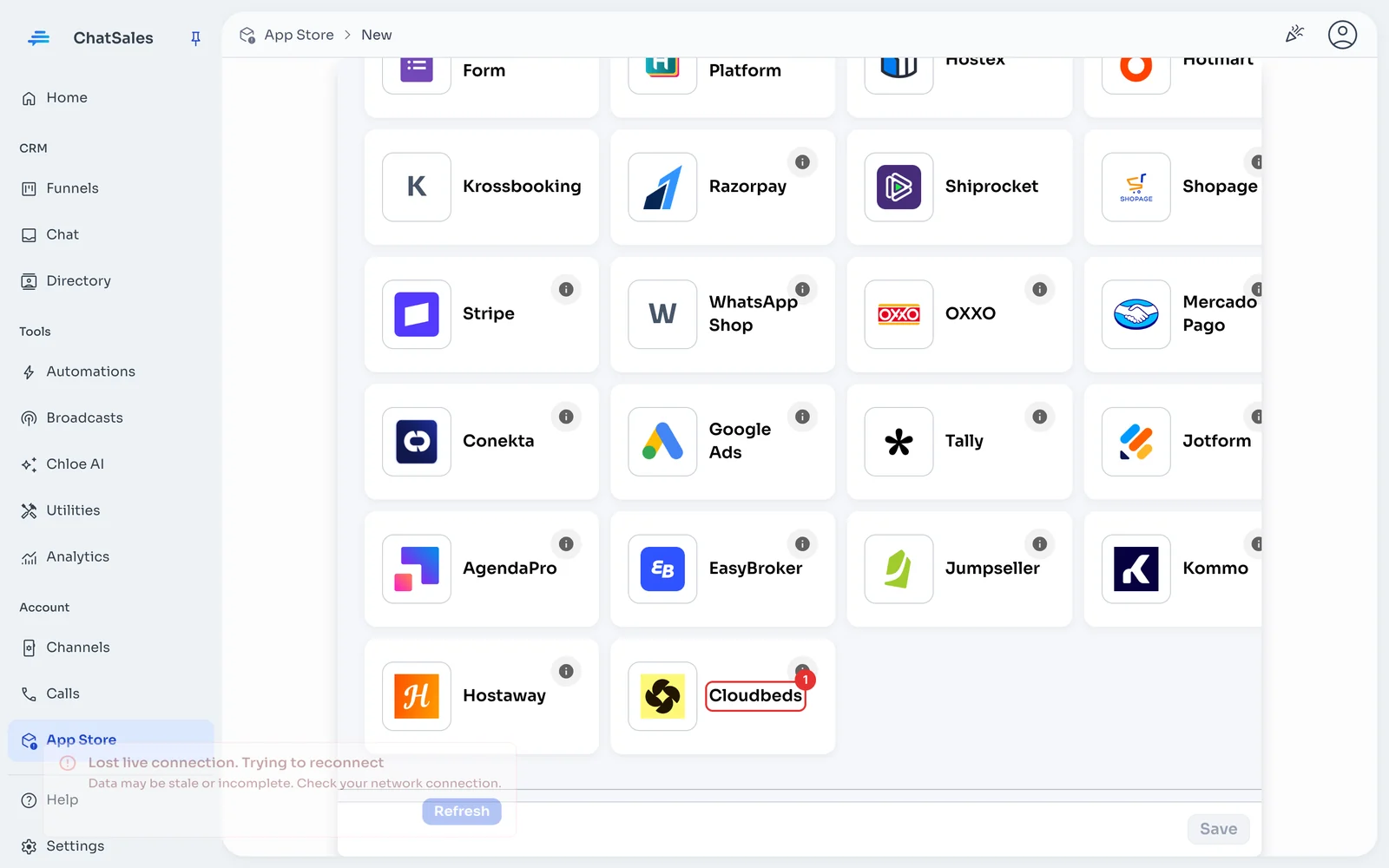The image size is (1389, 868).
Task: Open the user profile icon
Action: point(1342,35)
